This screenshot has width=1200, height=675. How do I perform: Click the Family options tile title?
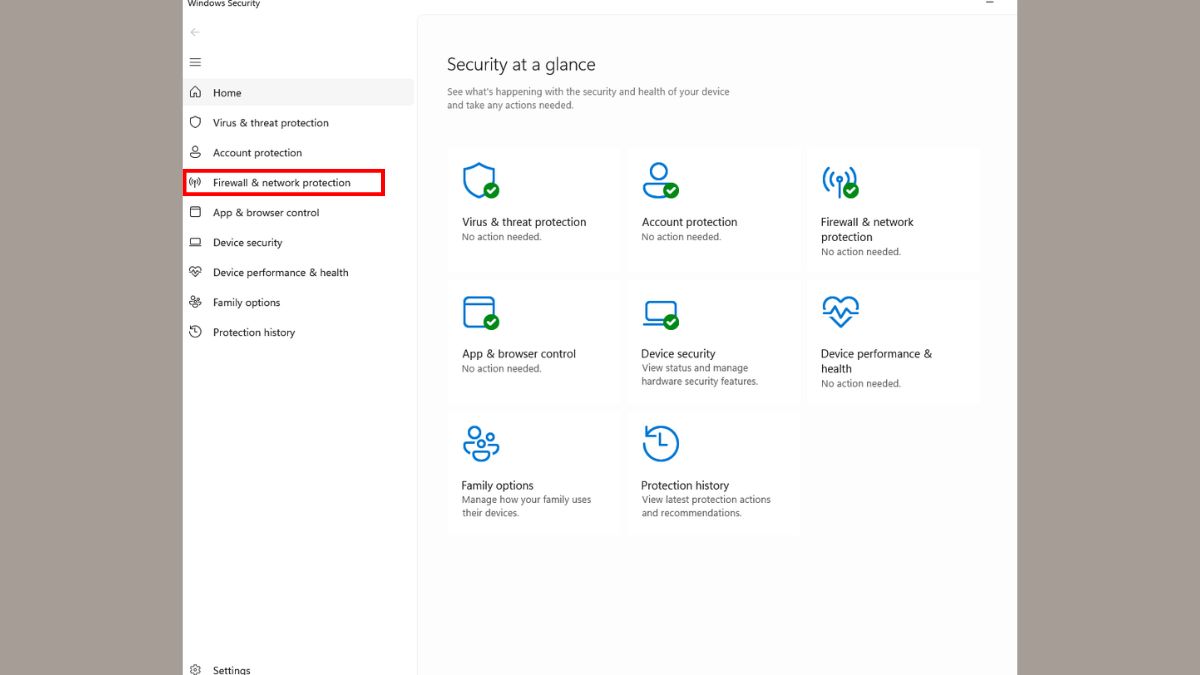tap(498, 485)
